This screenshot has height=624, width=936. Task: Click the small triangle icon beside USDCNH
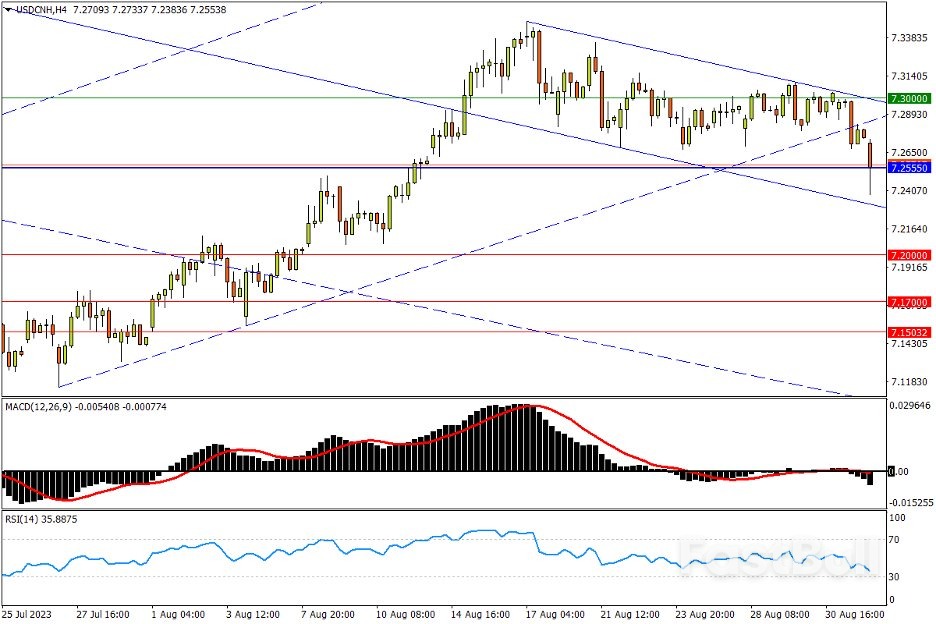point(9,9)
